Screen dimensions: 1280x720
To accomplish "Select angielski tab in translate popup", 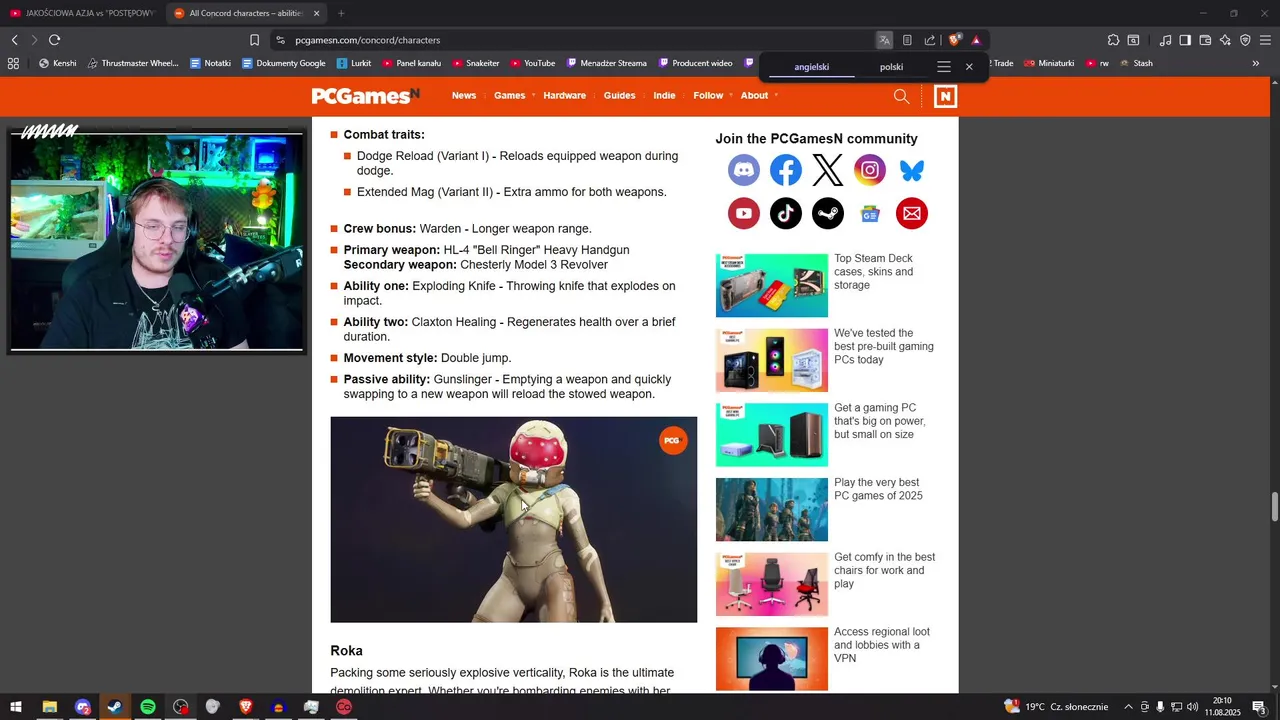I will click(812, 67).
